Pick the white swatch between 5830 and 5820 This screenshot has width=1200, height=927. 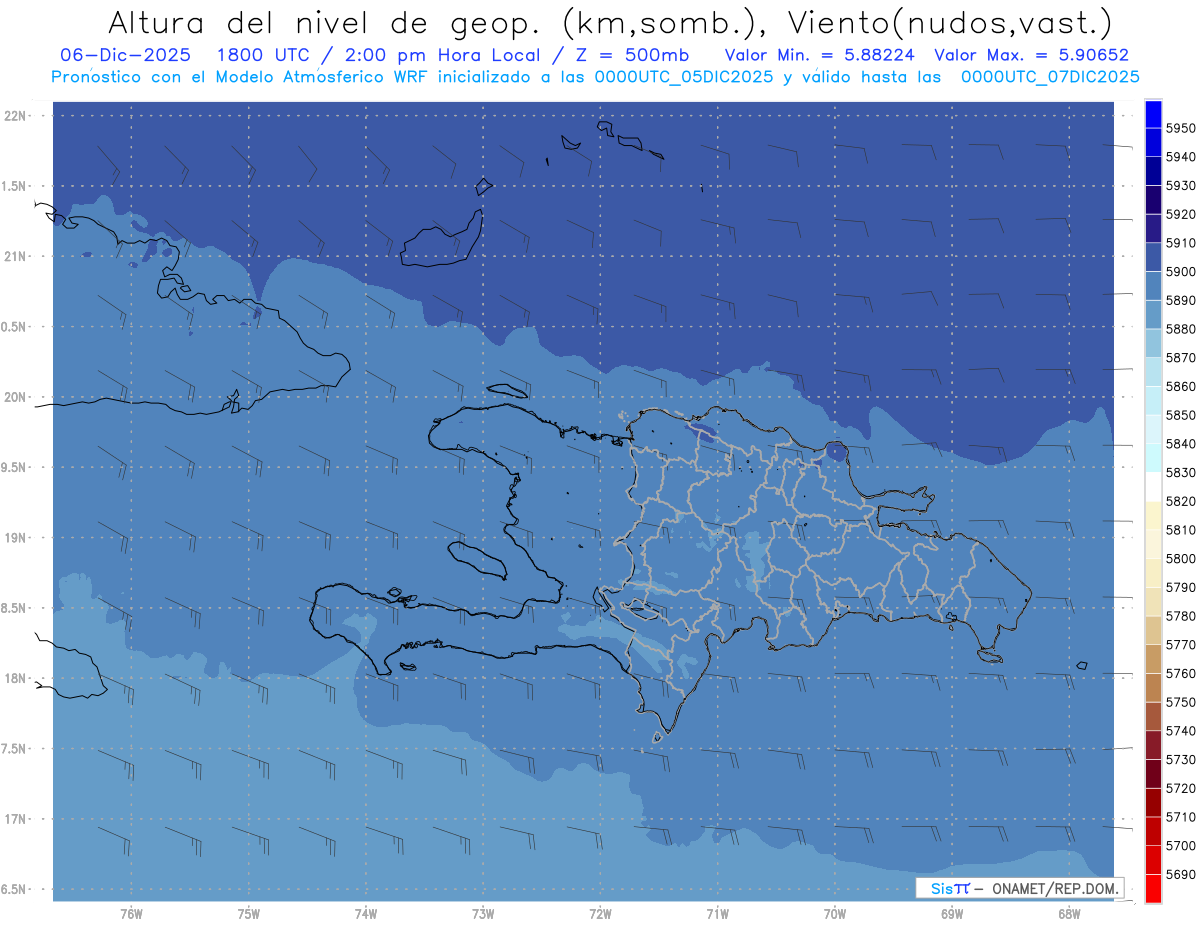coord(1152,487)
